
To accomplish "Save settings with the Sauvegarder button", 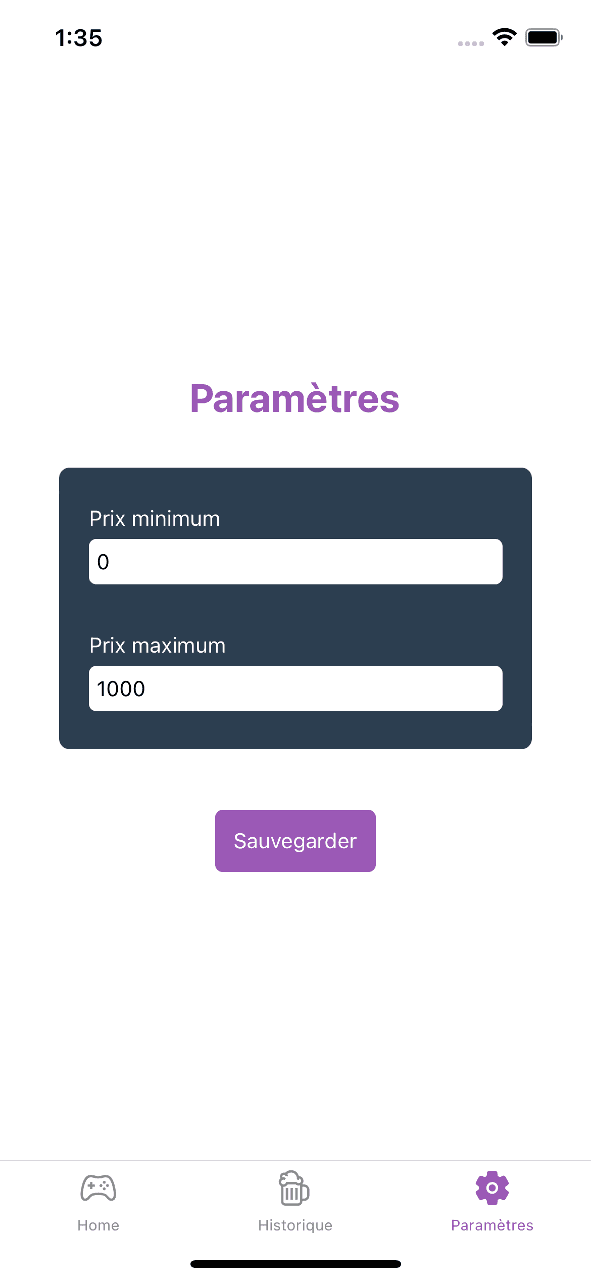I will tap(295, 841).
